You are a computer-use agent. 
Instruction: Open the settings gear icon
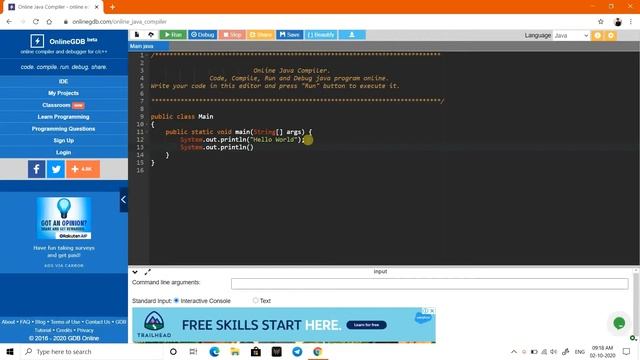[611, 36]
